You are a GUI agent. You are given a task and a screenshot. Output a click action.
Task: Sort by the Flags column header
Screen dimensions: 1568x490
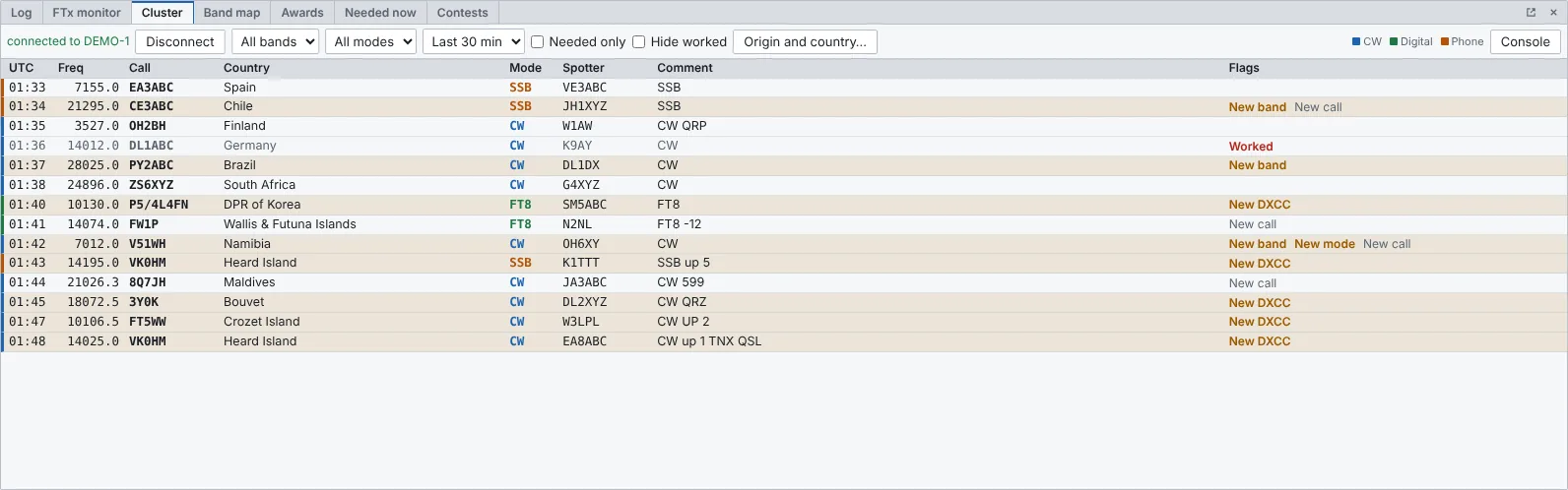pos(1244,68)
